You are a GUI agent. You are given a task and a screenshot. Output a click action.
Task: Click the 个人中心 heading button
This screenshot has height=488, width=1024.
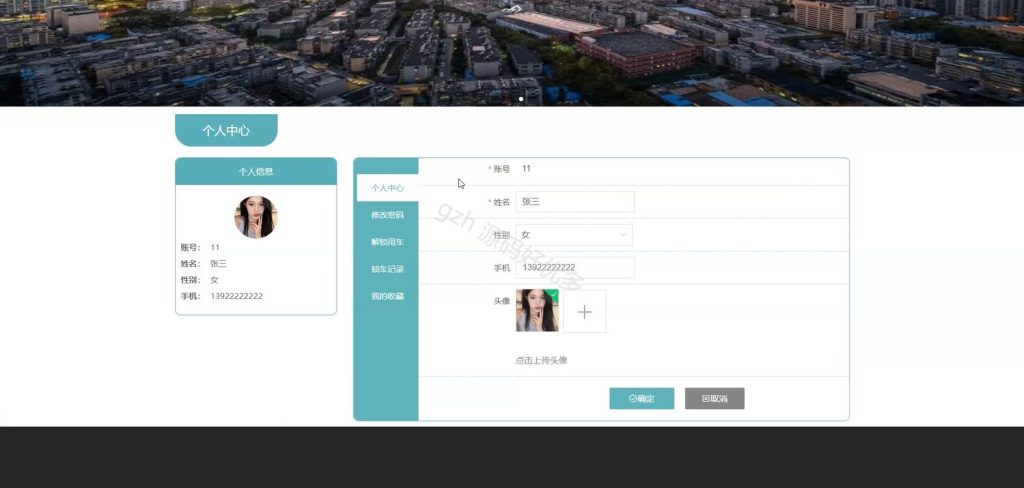click(x=226, y=130)
